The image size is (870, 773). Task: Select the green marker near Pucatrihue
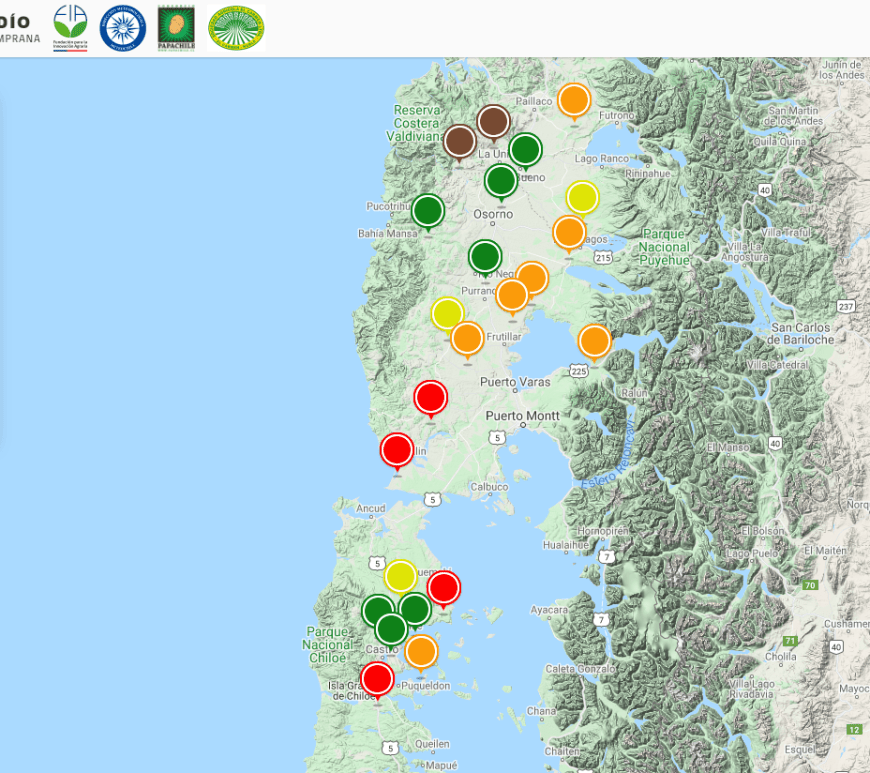428,210
